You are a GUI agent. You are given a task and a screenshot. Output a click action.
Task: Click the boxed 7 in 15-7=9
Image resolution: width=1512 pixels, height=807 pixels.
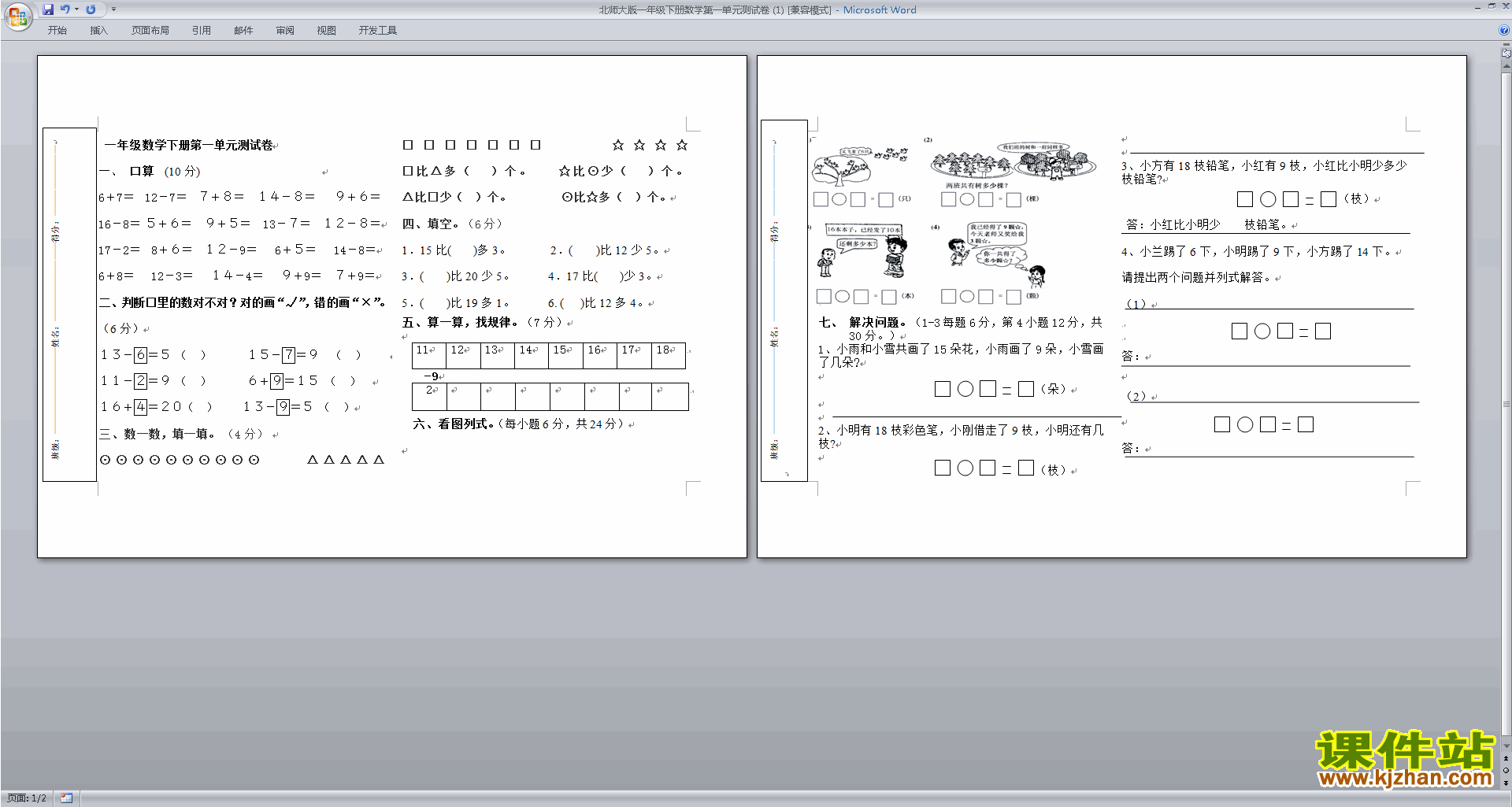point(289,354)
